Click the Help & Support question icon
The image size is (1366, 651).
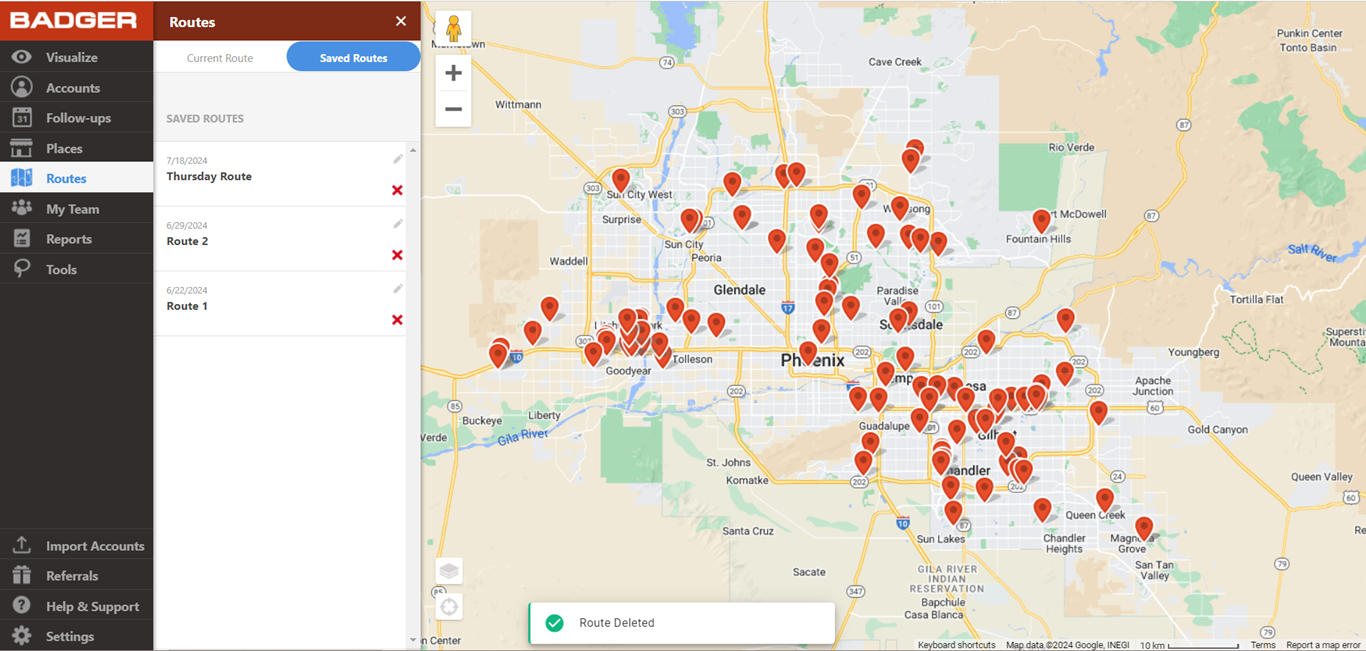22,606
